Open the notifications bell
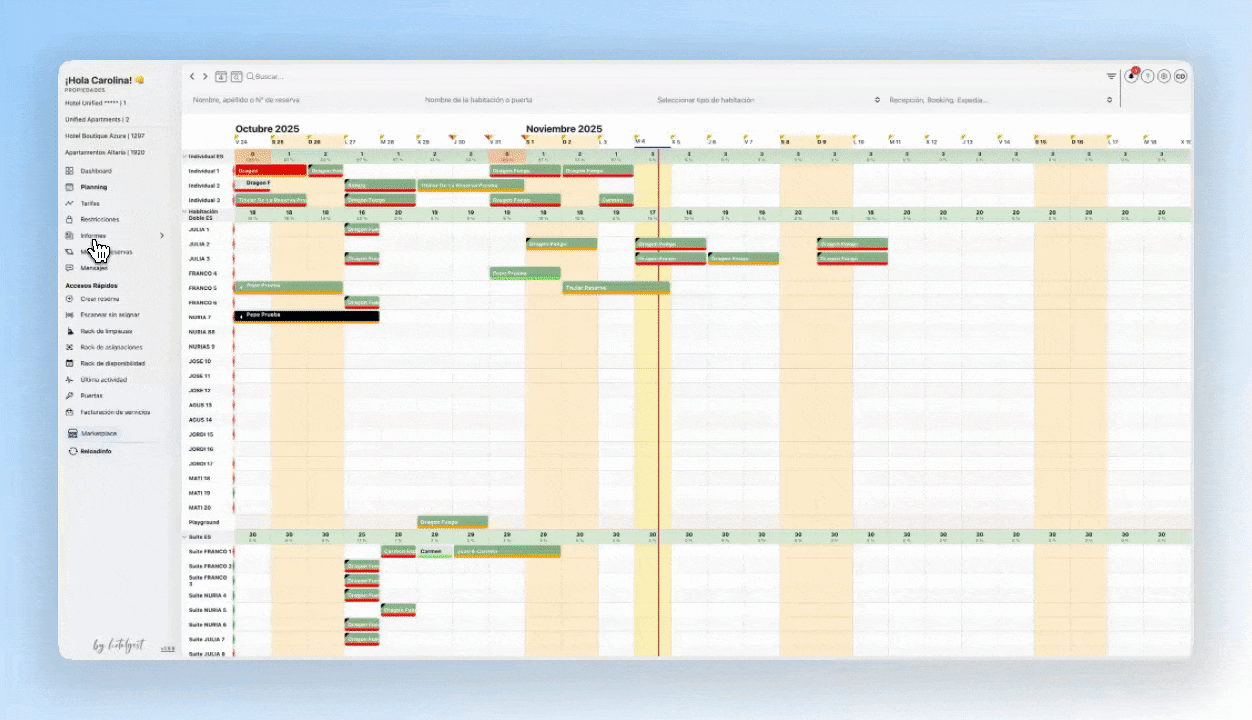The height and width of the screenshot is (720, 1252). (x=1131, y=76)
